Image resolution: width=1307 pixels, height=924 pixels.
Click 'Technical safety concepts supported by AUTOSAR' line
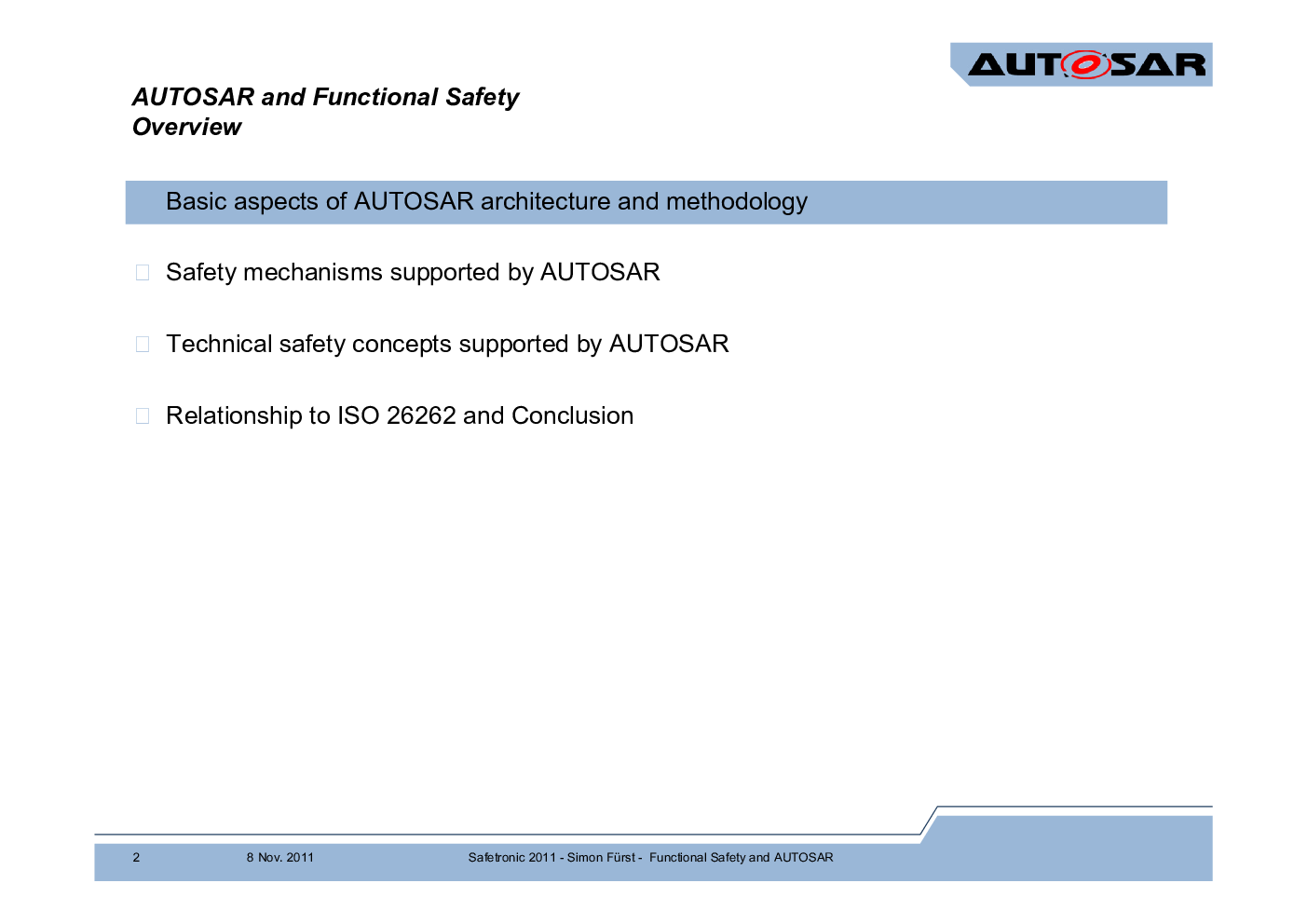(x=447, y=344)
